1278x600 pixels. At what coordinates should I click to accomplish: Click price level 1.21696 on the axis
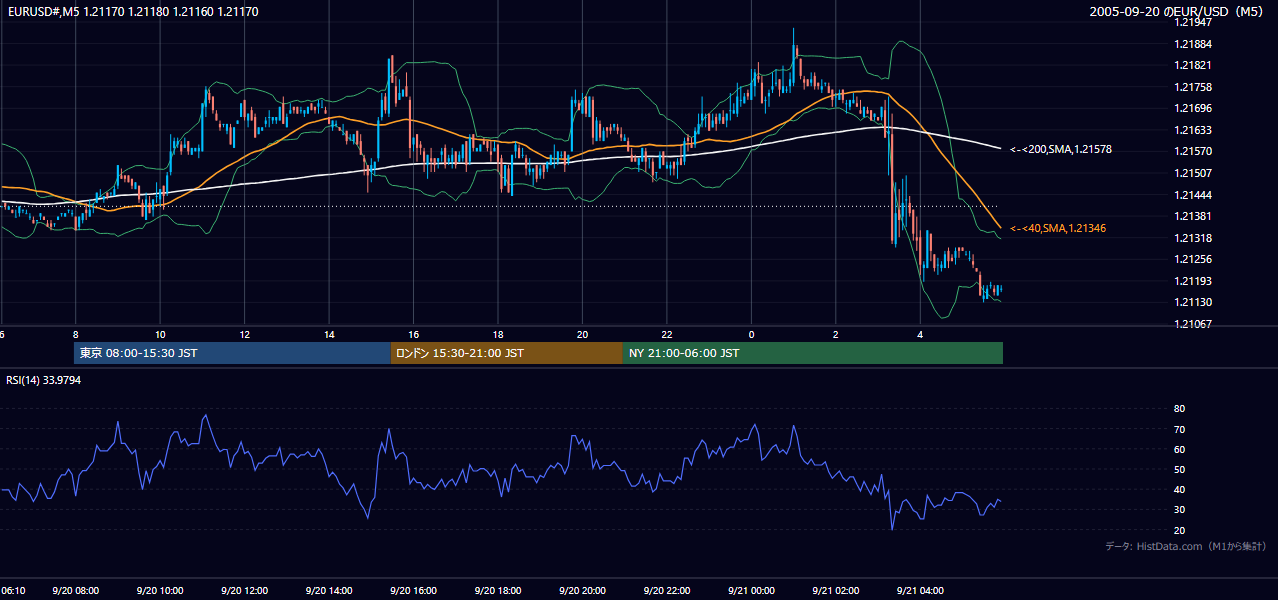point(1191,108)
